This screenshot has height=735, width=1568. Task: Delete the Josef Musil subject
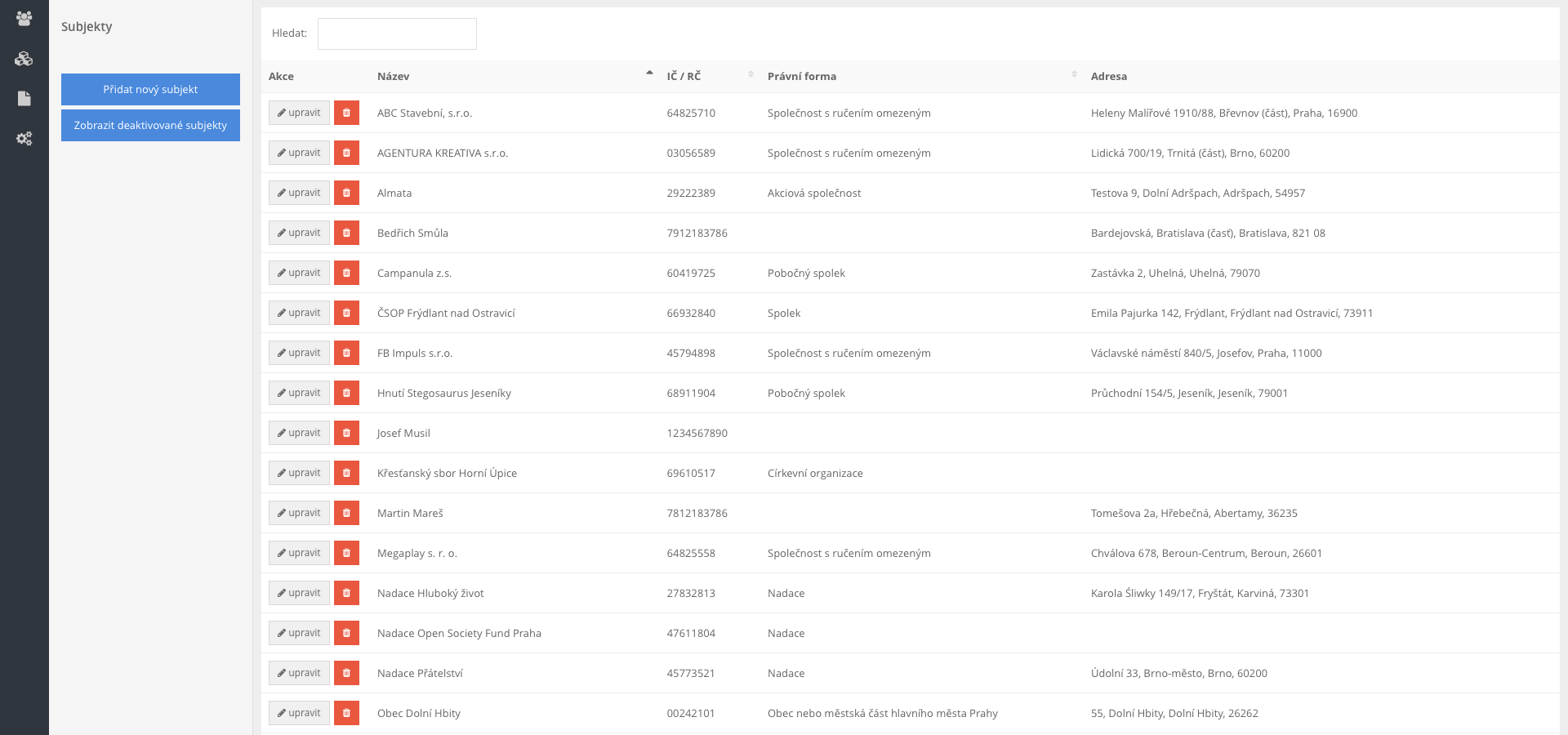coord(346,433)
